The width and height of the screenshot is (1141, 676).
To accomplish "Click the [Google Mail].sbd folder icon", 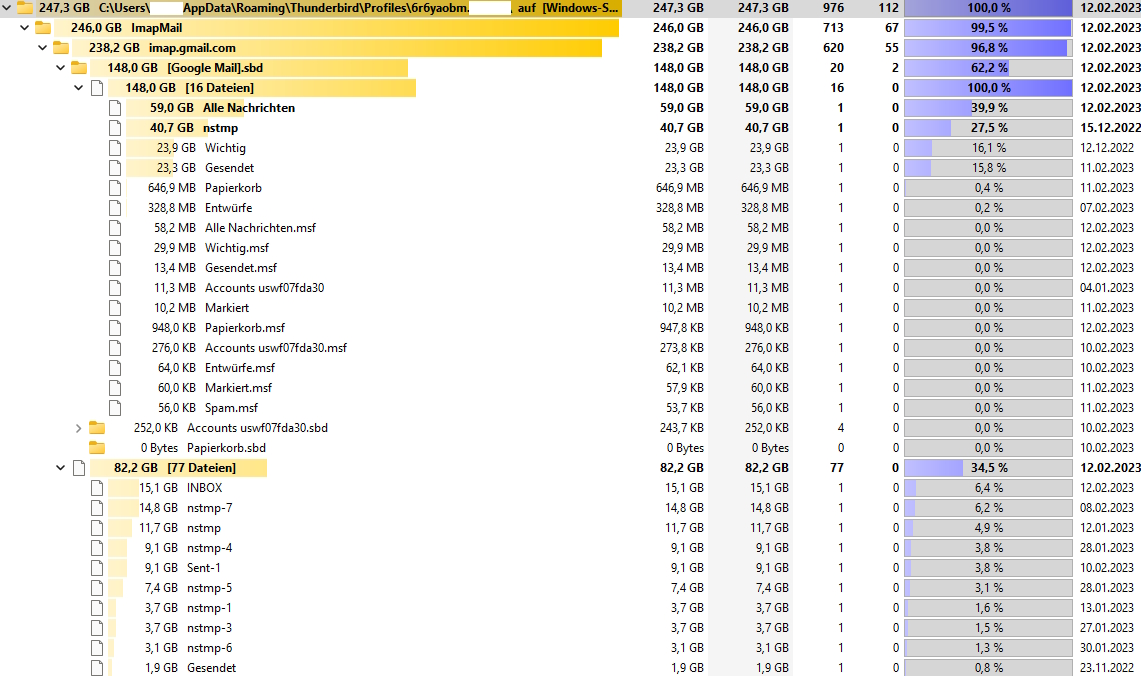I will click(x=79, y=68).
